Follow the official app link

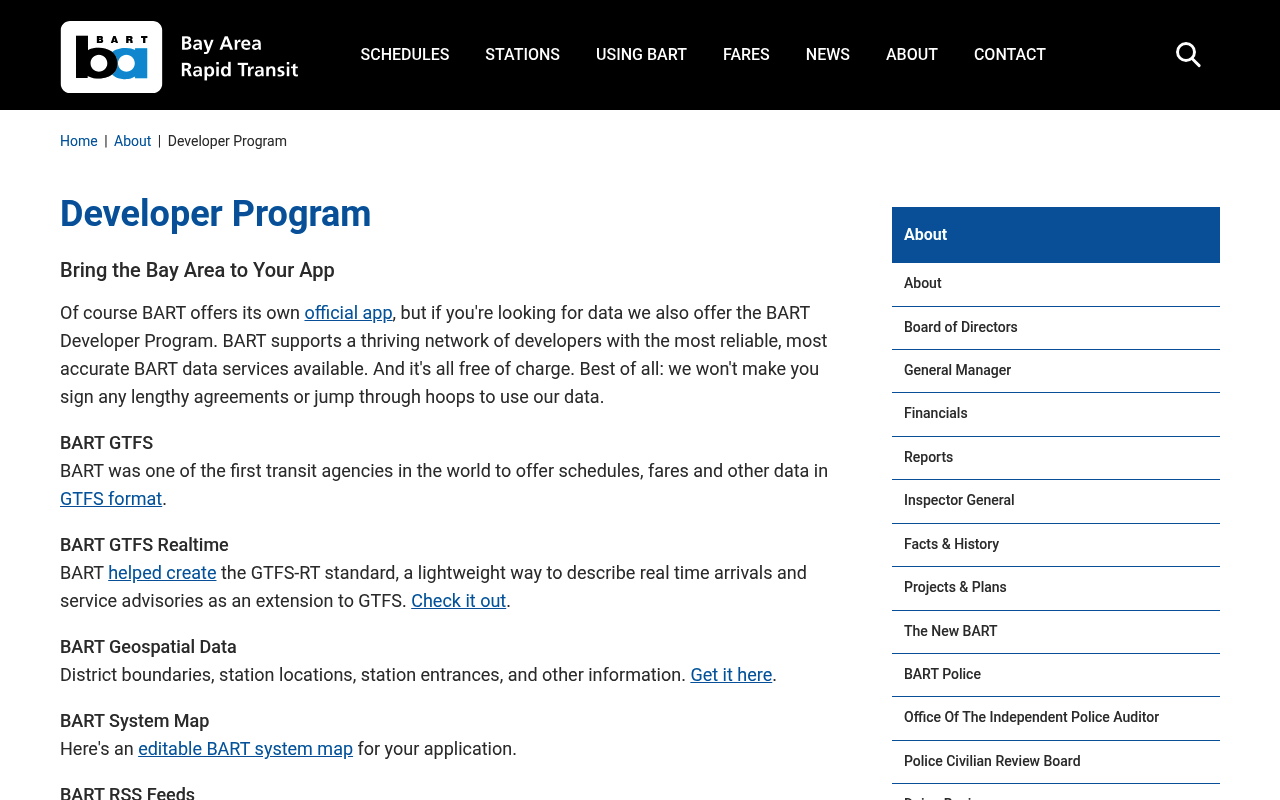(348, 313)
